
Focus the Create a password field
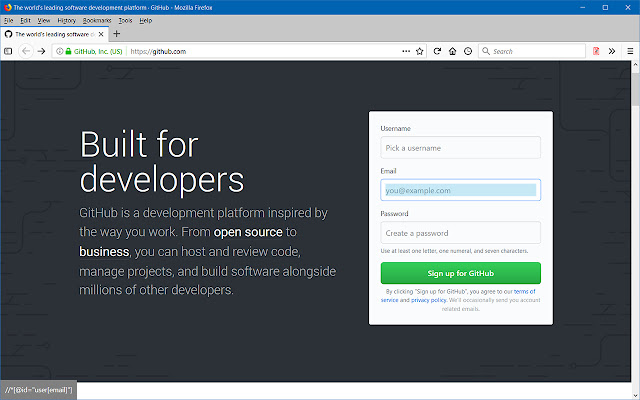click(460, 232)
